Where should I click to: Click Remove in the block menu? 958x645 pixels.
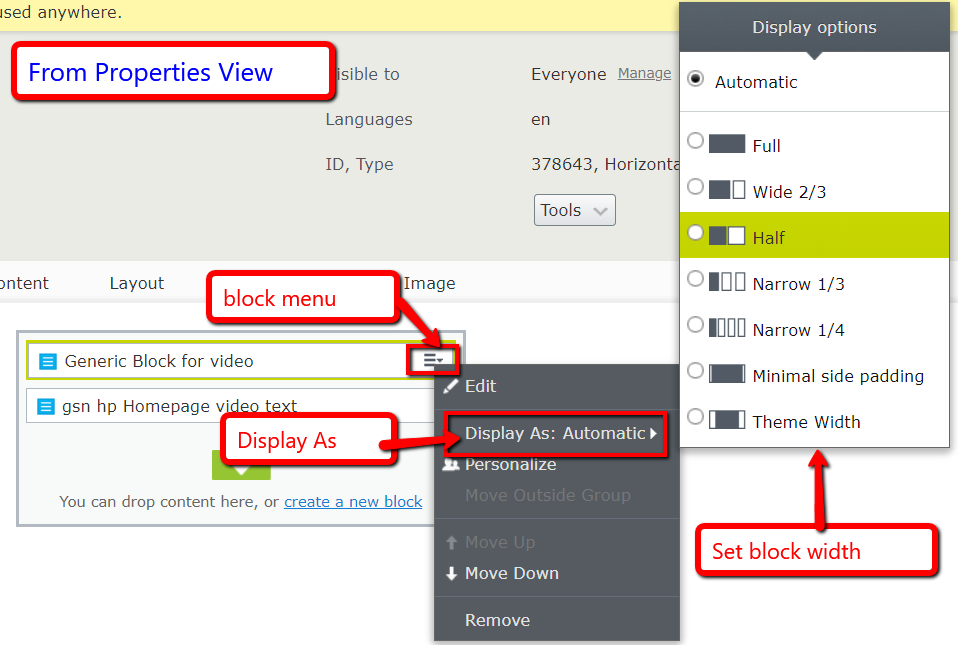(x=497, y=620)
